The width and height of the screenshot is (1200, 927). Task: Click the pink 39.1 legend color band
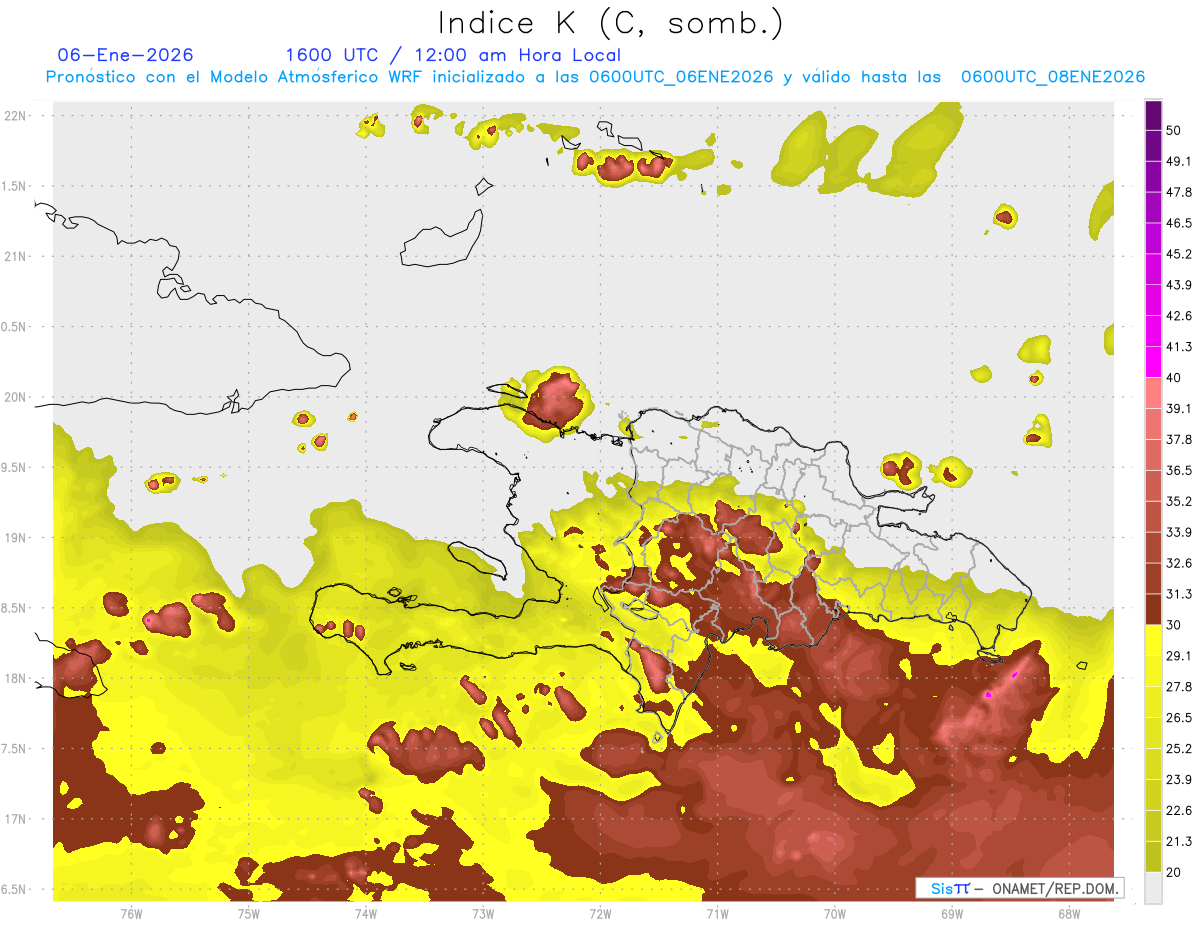pyautogui.click(x=1153, y=393)
